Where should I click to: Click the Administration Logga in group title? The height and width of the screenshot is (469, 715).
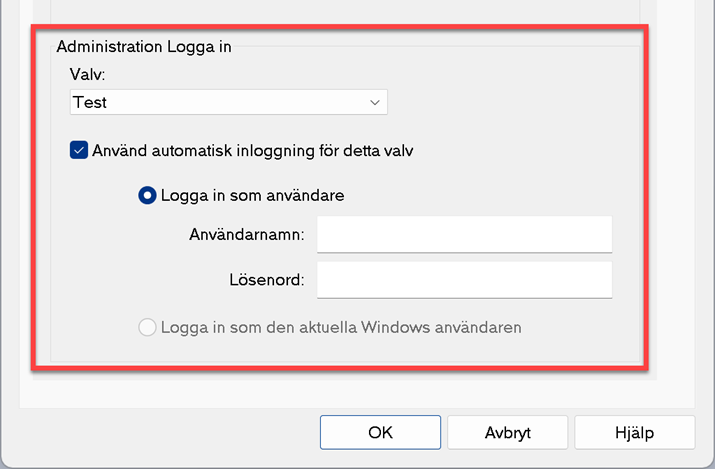(144, 47)
